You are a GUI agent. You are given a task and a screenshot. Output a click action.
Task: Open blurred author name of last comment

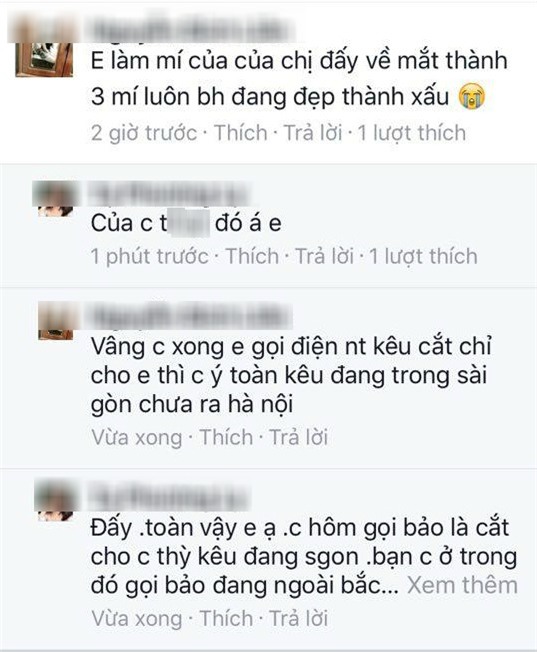click(x=168, y=497)
